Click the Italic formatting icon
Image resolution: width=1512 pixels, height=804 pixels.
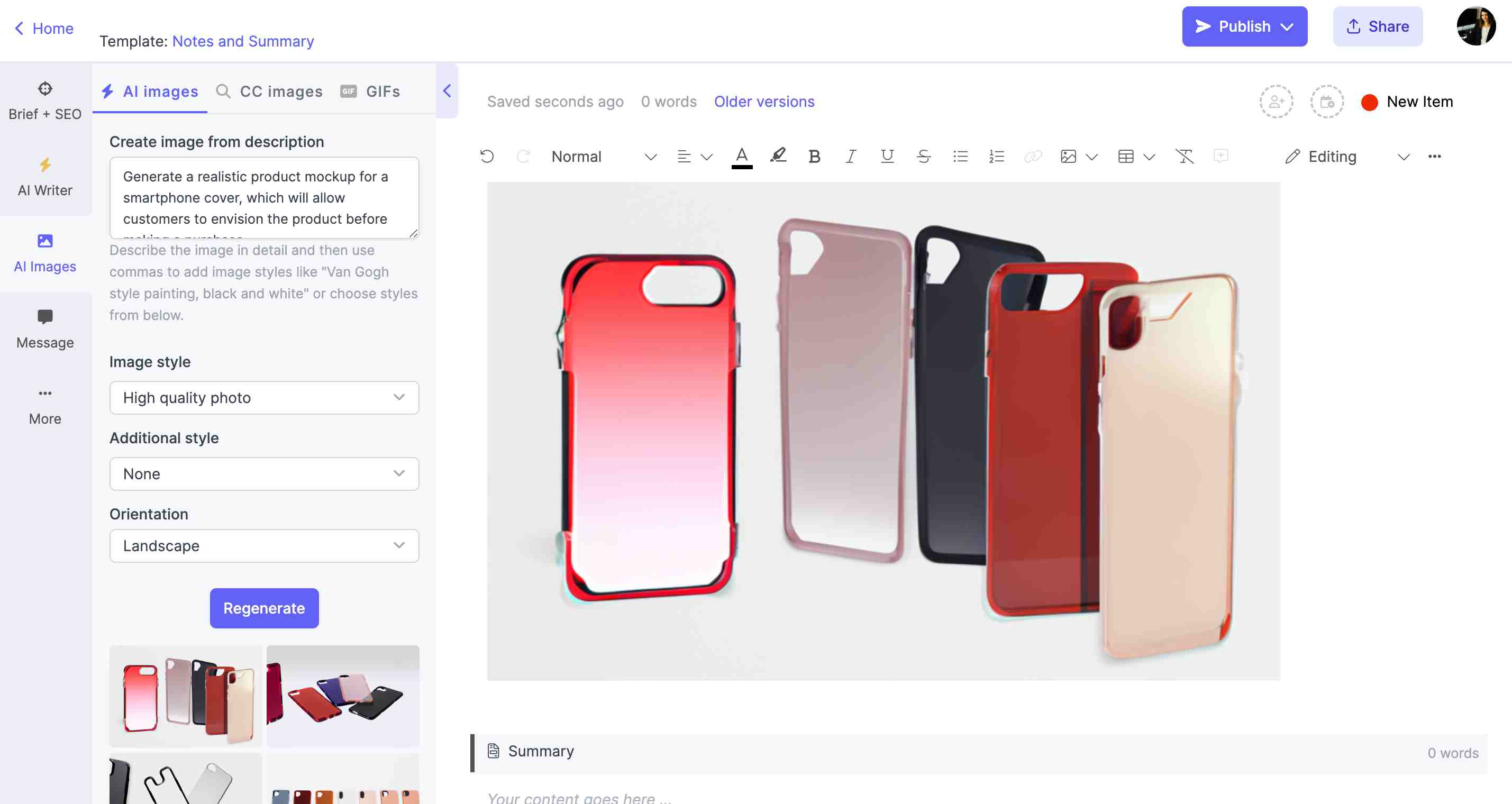(x=850, y=156)
